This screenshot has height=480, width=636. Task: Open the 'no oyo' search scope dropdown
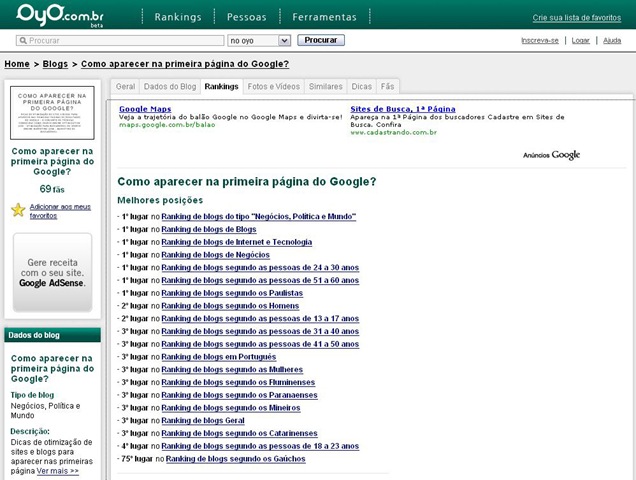259,41
